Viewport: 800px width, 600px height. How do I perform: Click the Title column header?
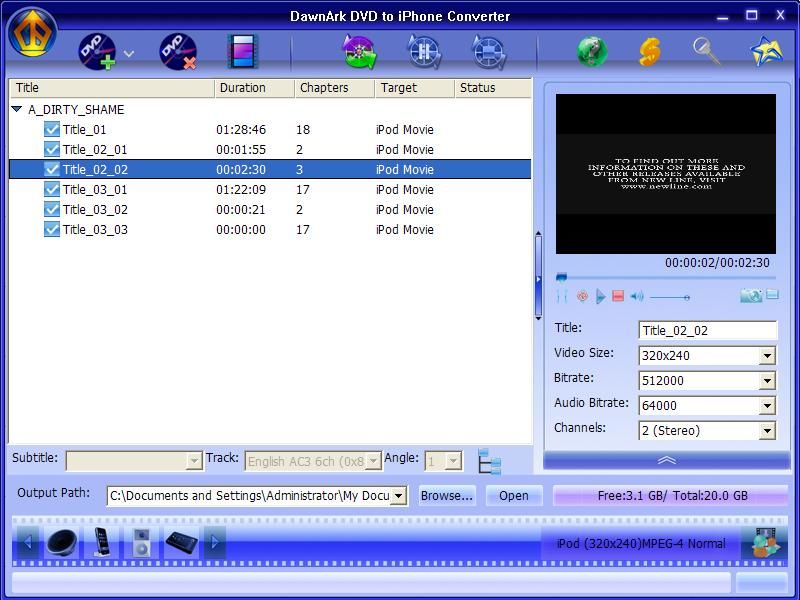click(x=112, y=88)
